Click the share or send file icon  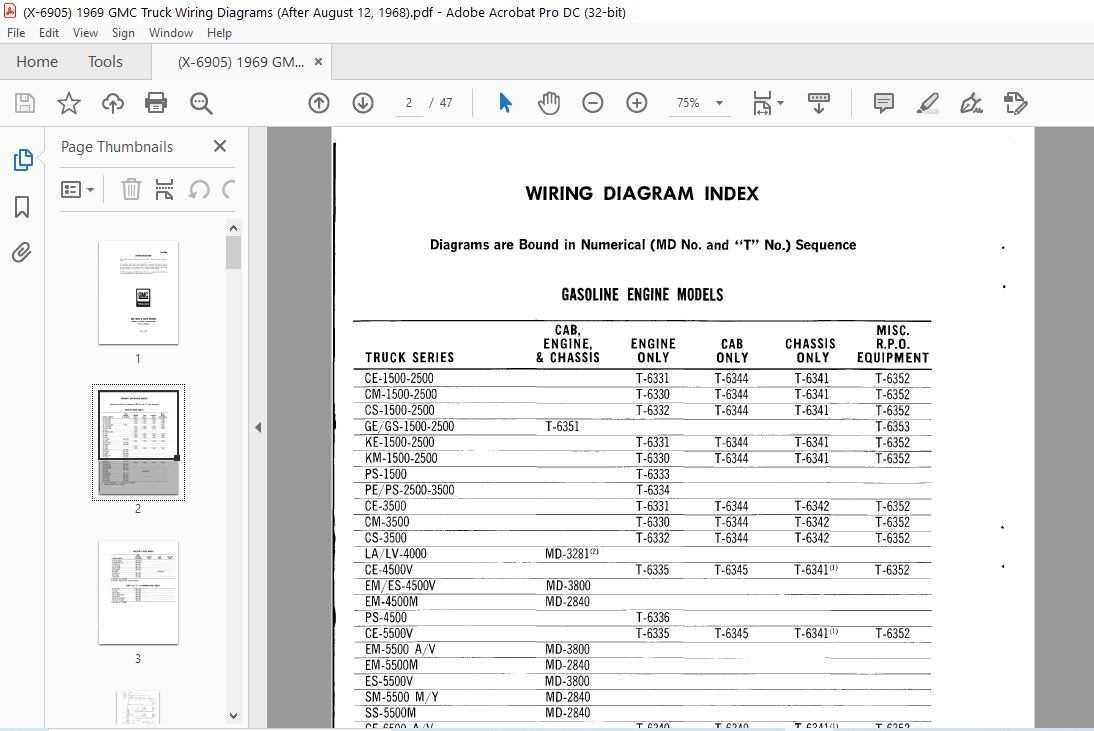pos(1015,103)
